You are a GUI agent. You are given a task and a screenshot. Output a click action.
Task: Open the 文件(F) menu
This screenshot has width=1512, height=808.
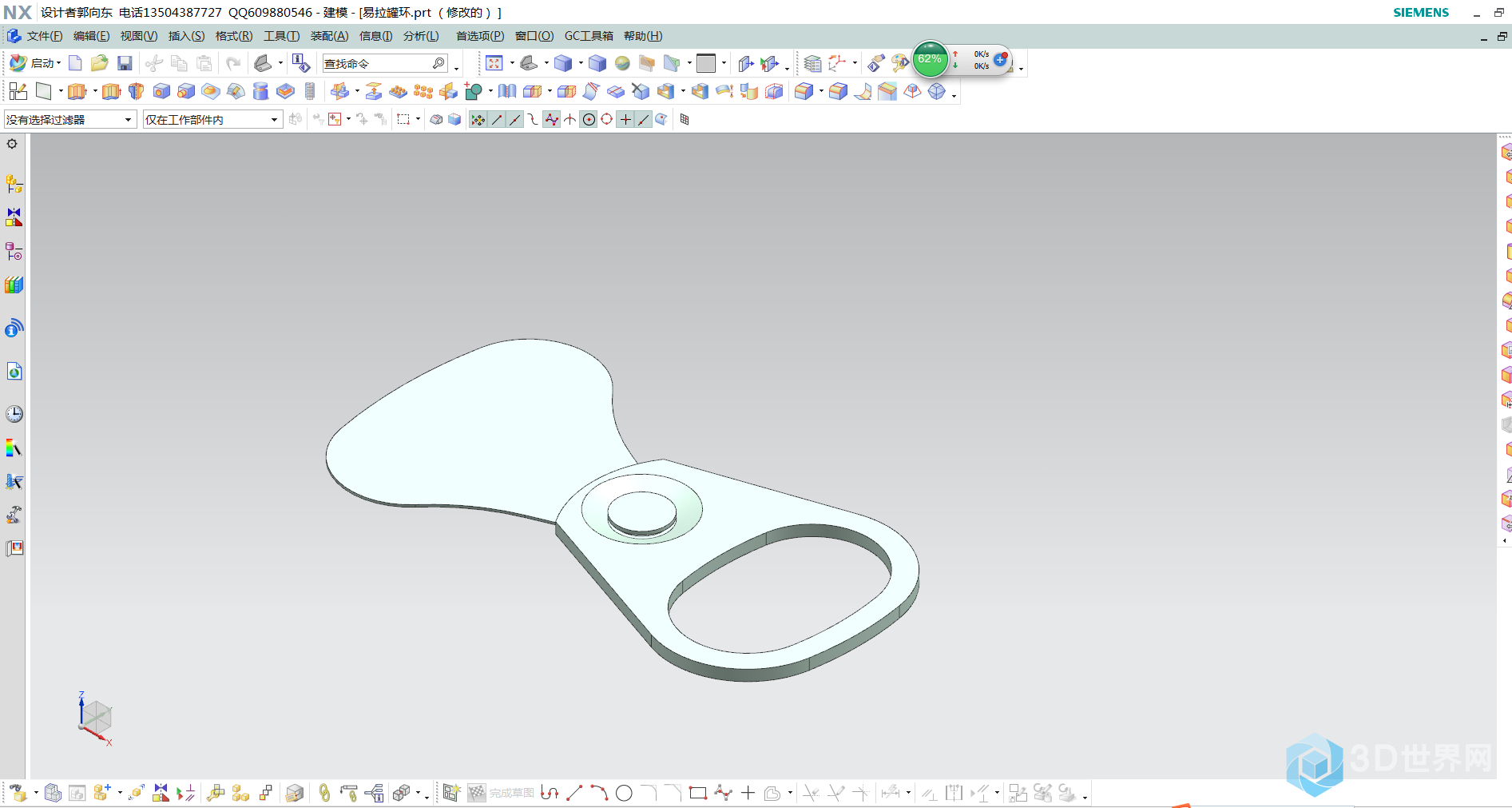[x=44, y=36]
